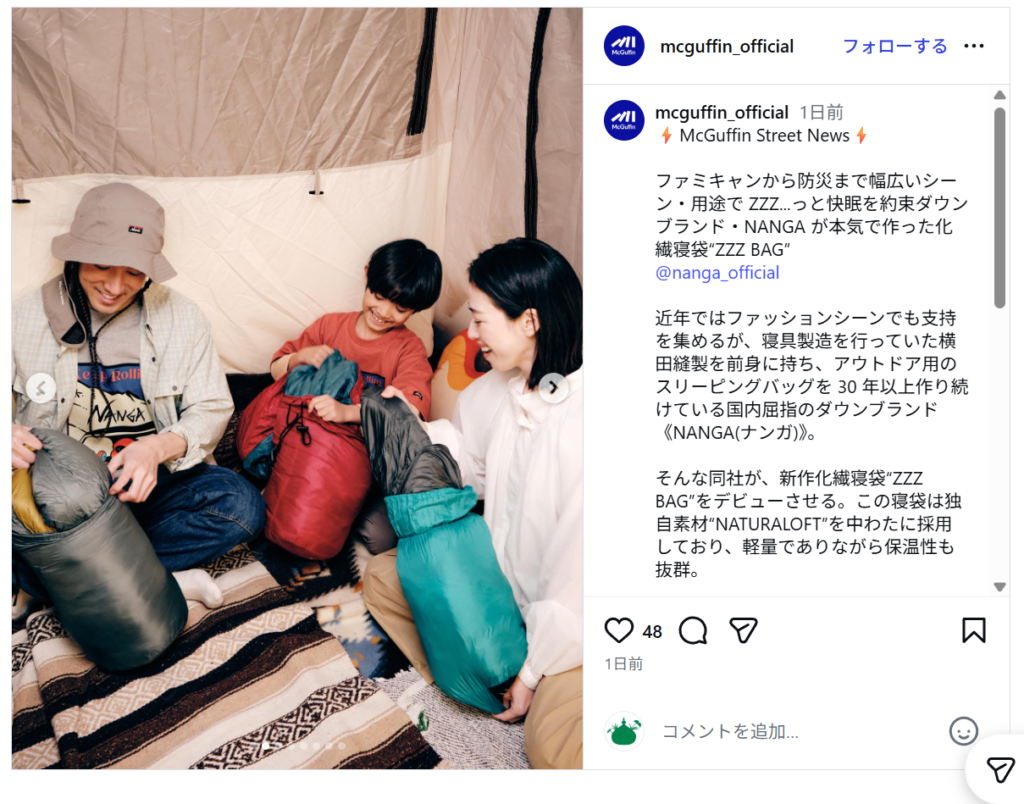Open mcguffin_official avatar in header
Screen dimensions: 1024x804
tap(624, 46)
